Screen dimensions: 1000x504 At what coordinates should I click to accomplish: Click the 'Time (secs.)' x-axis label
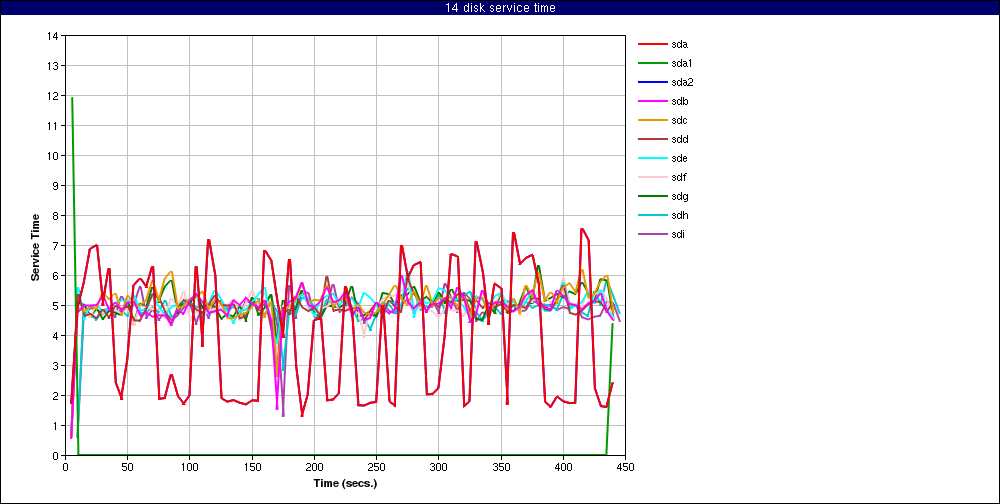point(345,483)
